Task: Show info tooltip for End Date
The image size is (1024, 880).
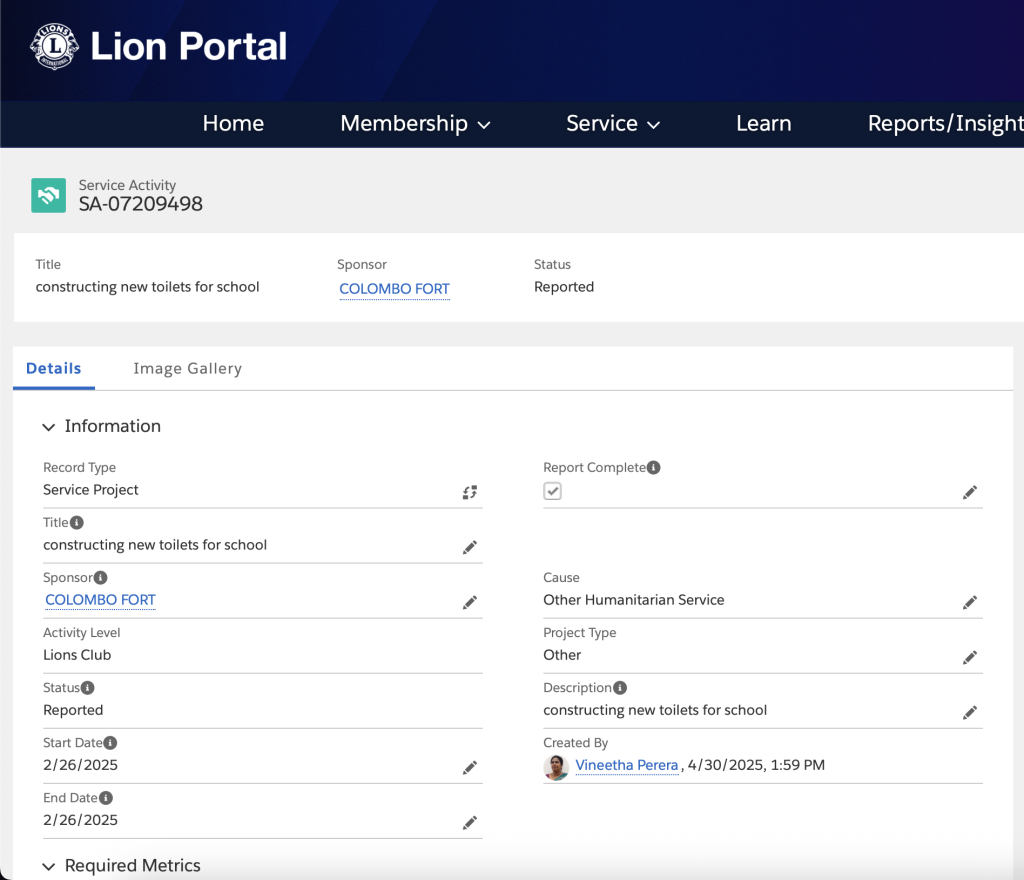Action: tap(106, 798)
